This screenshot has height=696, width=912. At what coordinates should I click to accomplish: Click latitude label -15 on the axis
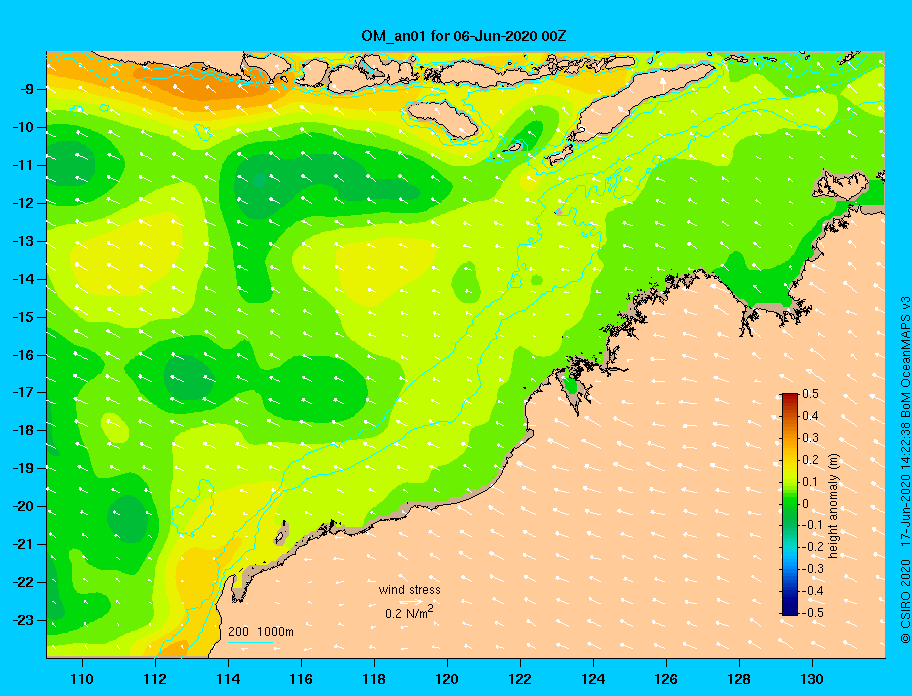tap(23, 317)
